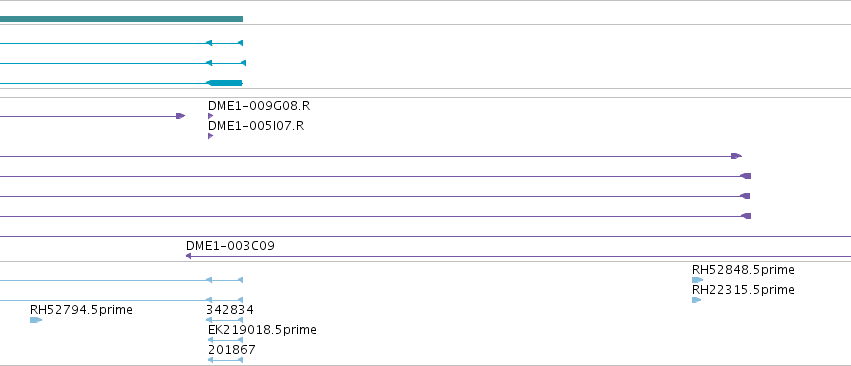Select the arrow marker under DME1-005I07.R

click(211, 136)
